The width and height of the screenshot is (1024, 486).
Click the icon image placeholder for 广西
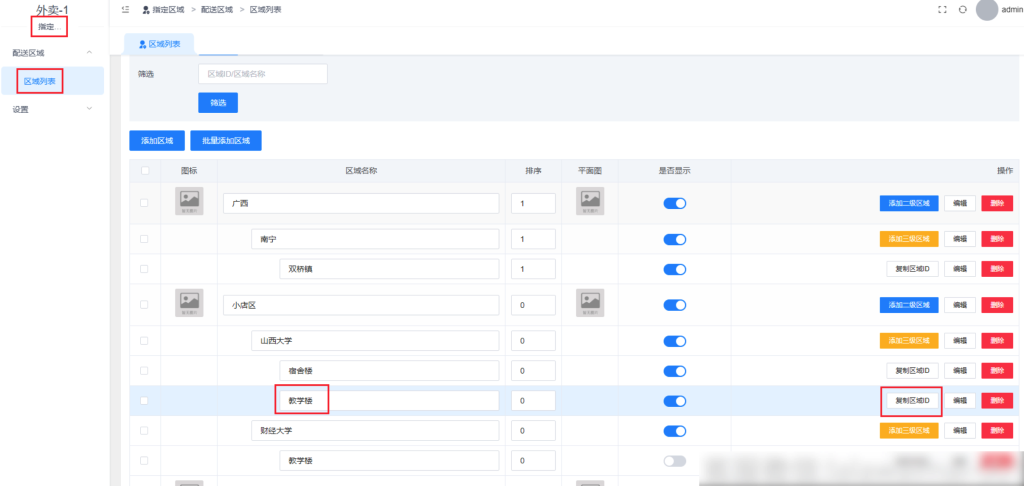189,202
